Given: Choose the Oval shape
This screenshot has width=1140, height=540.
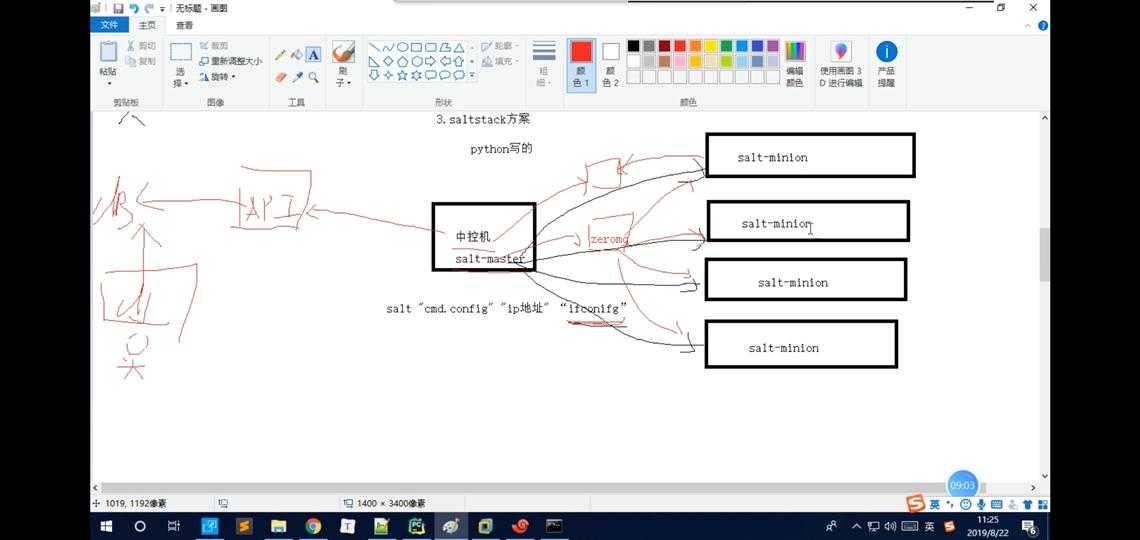Looking at the screenshot, I should (402, 47).
